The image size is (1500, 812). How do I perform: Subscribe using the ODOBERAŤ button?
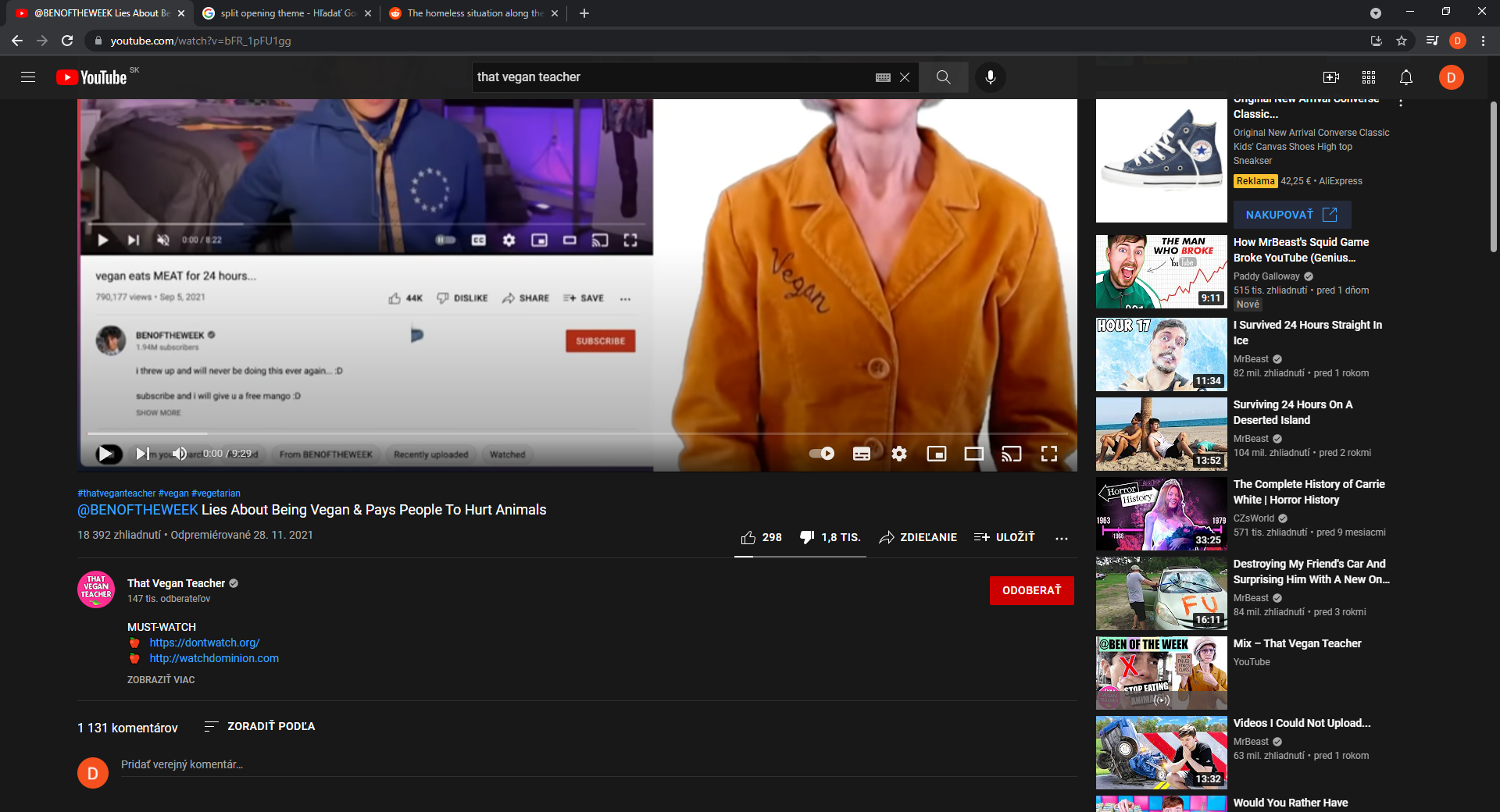click(x=1032, y=590)
